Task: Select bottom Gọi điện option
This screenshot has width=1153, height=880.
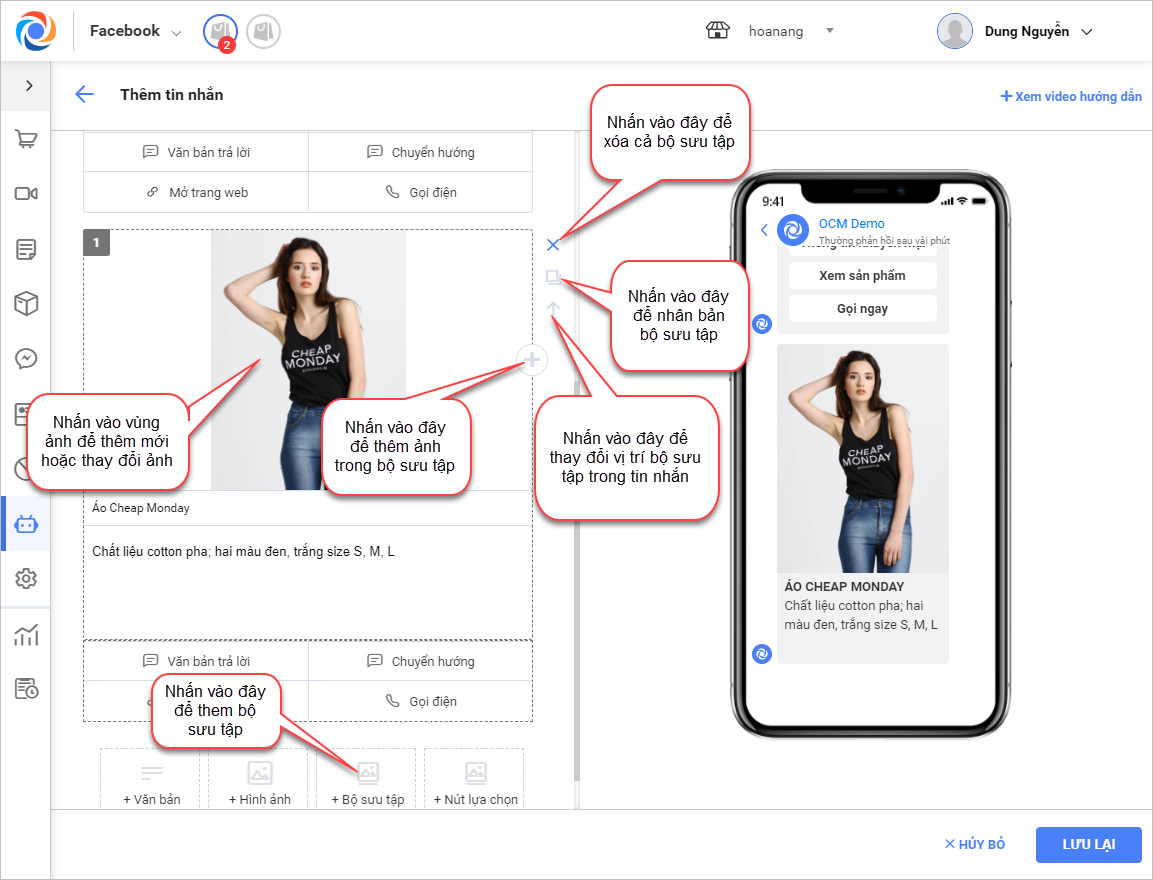Action: click(421, 701)
